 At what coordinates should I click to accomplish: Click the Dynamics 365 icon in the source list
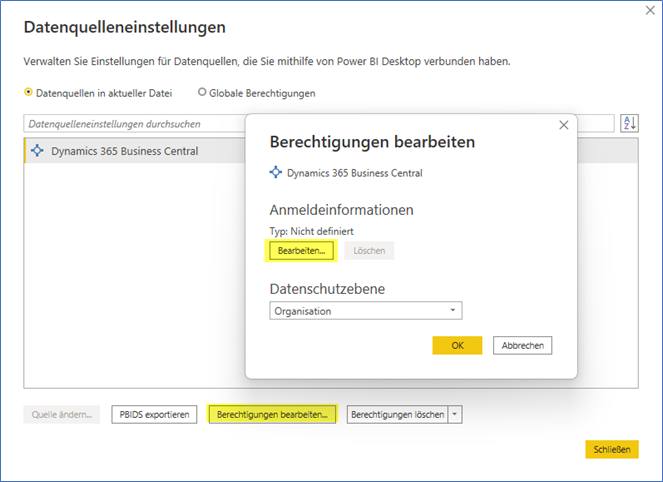(38, 151)
